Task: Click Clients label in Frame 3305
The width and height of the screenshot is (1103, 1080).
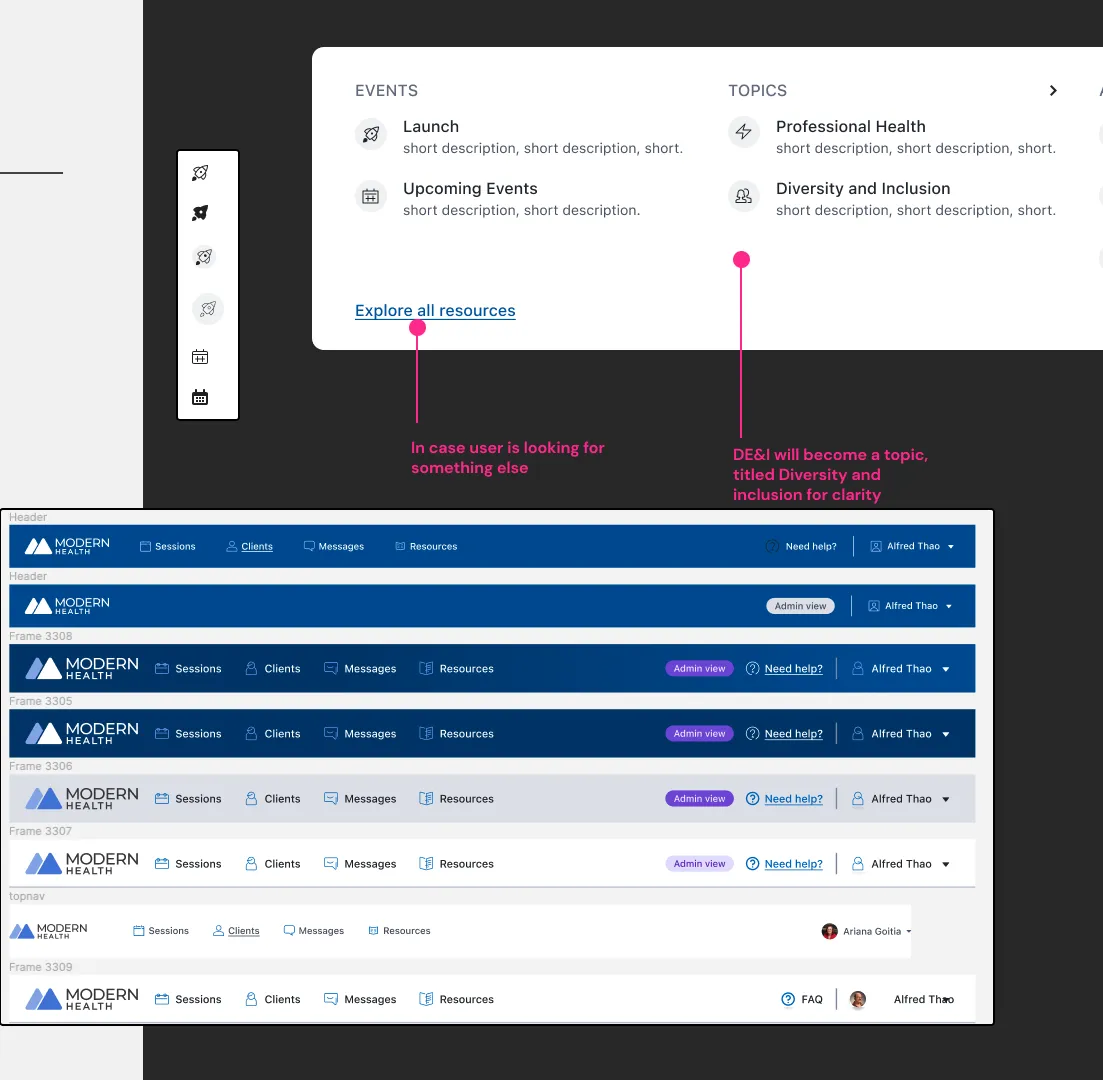Action: click(282, 733)
